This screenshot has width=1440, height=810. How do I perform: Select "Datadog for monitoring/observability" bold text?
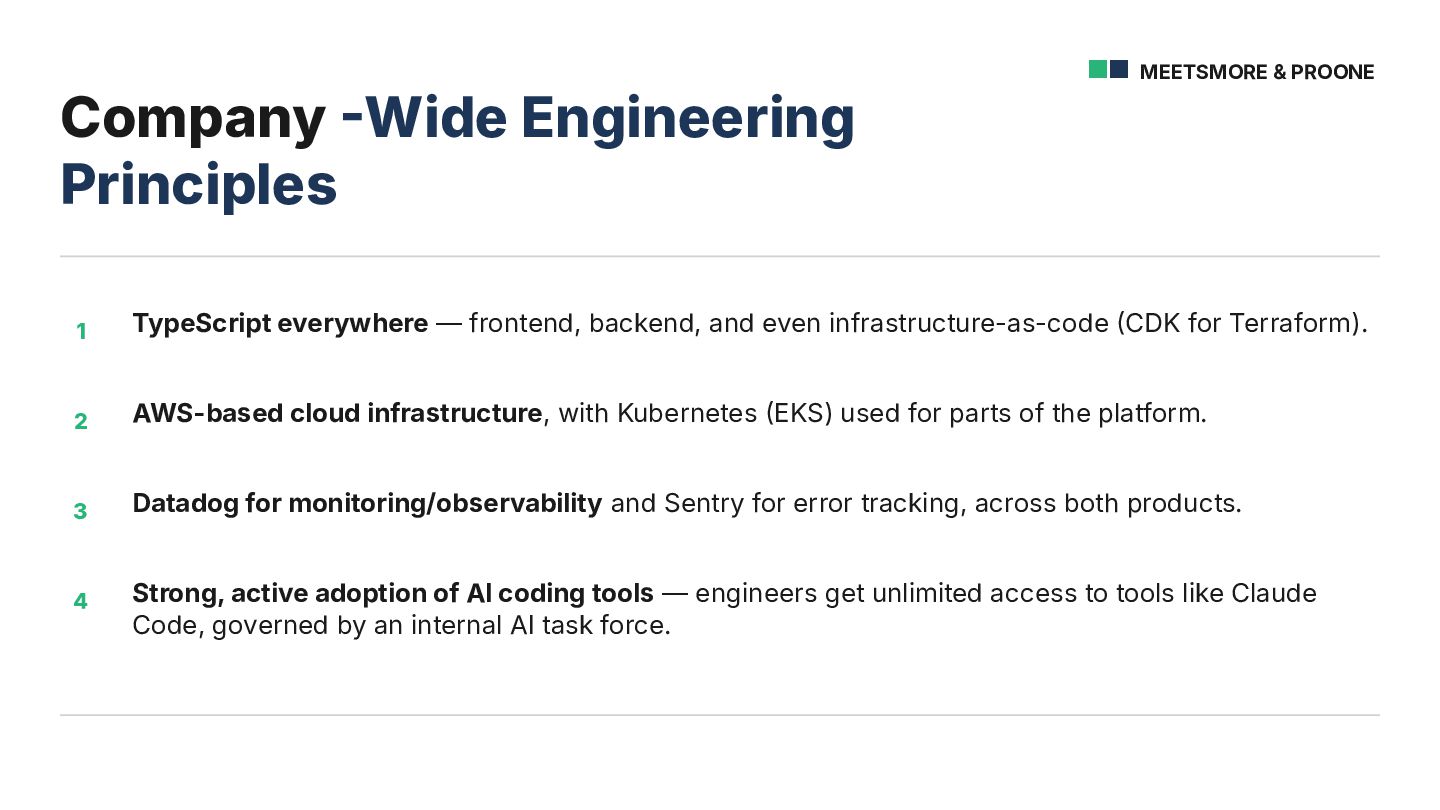coord(367,503)
